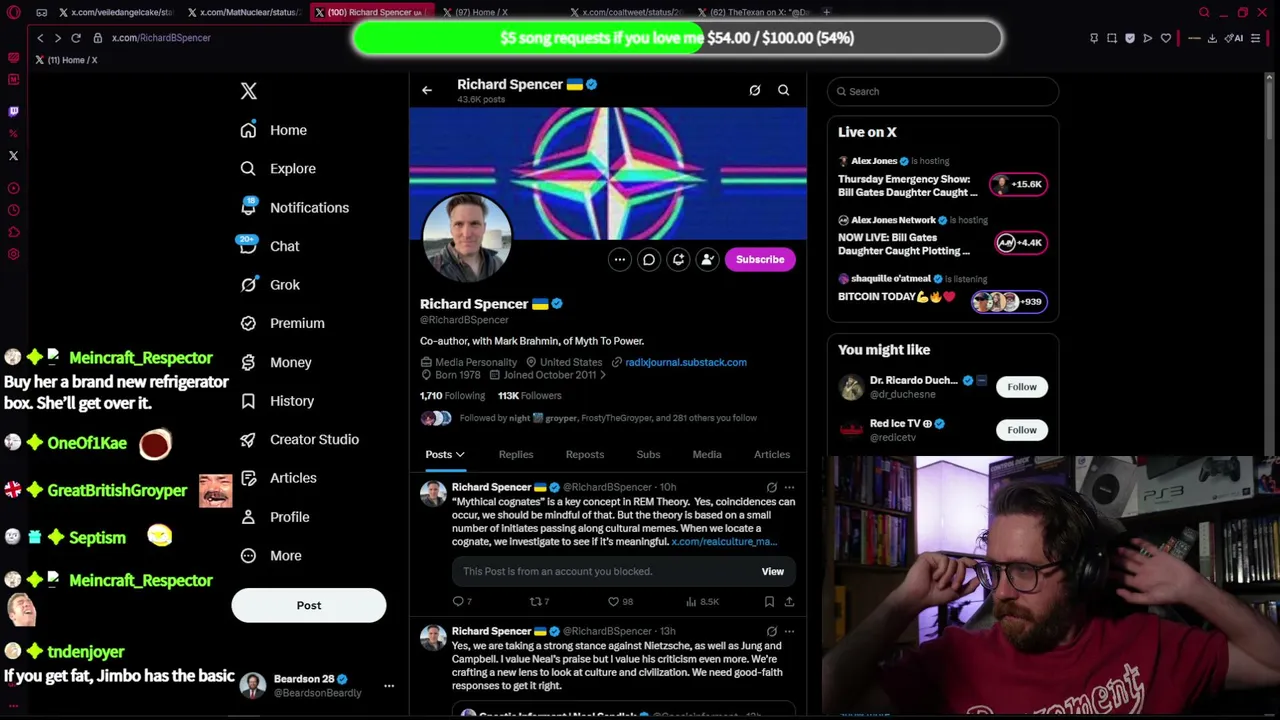Switch to the Replies tab
This screenshot has width=1280, height=720.
coord(516,455)
